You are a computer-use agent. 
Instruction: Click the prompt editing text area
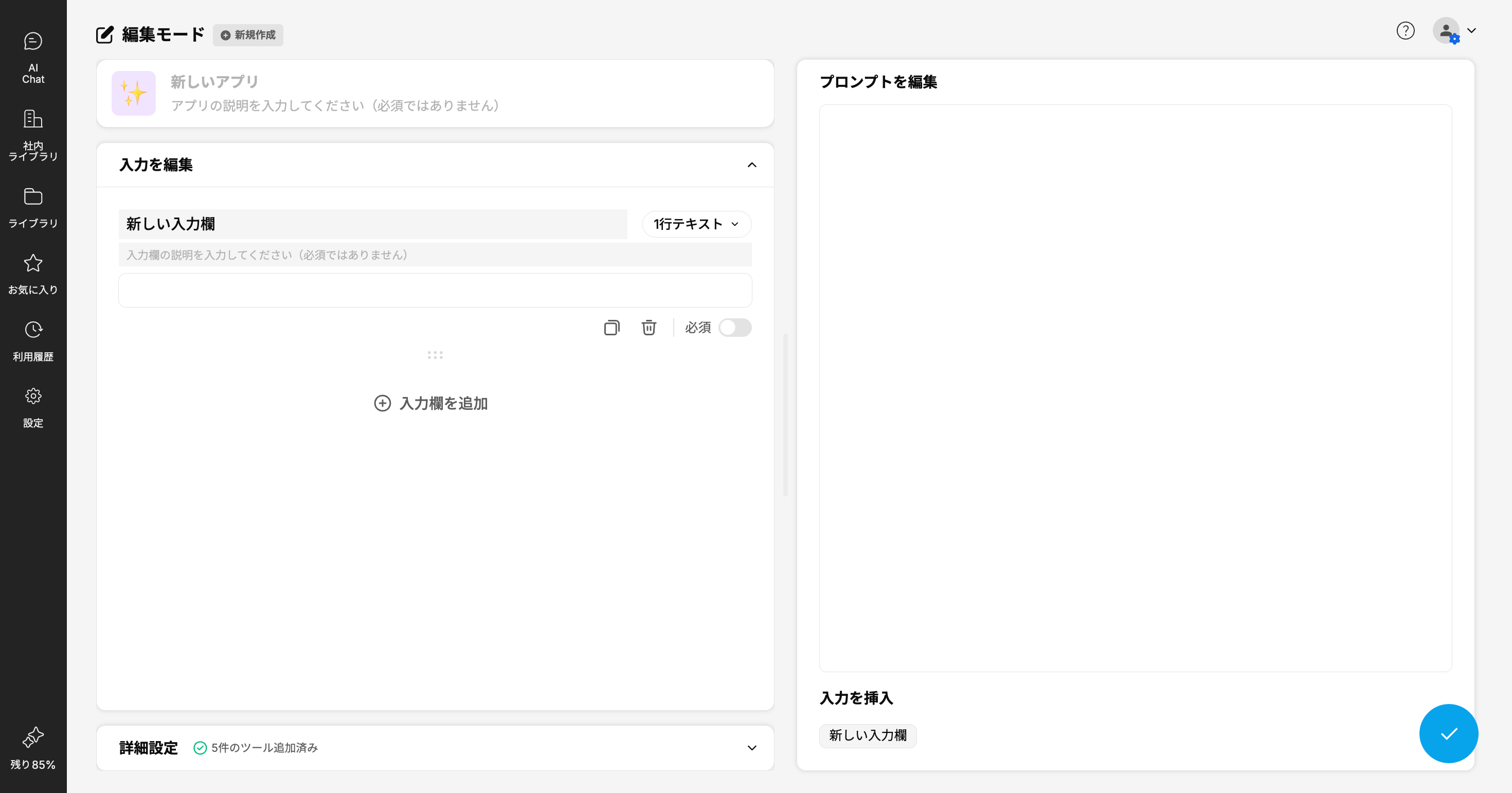click(1135, 387)
